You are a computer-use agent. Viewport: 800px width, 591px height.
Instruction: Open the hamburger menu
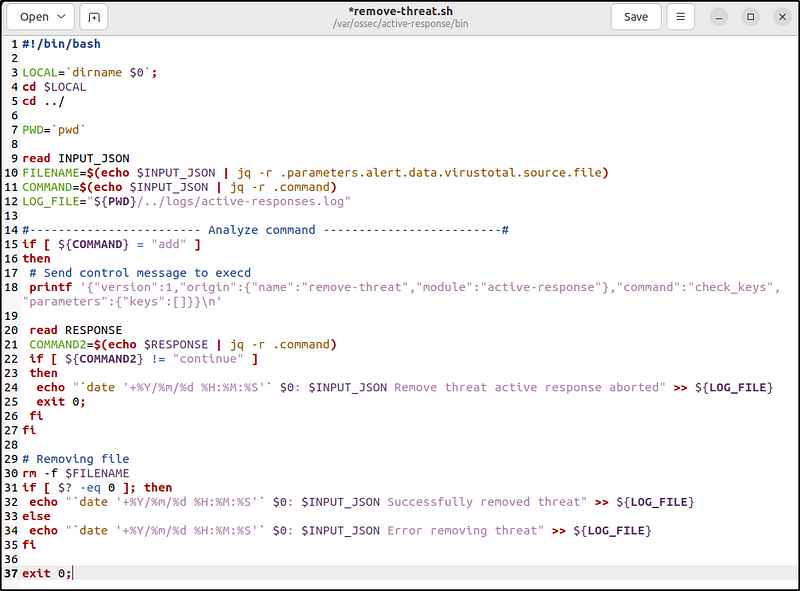pyautogui.click(x=680, y=17)
